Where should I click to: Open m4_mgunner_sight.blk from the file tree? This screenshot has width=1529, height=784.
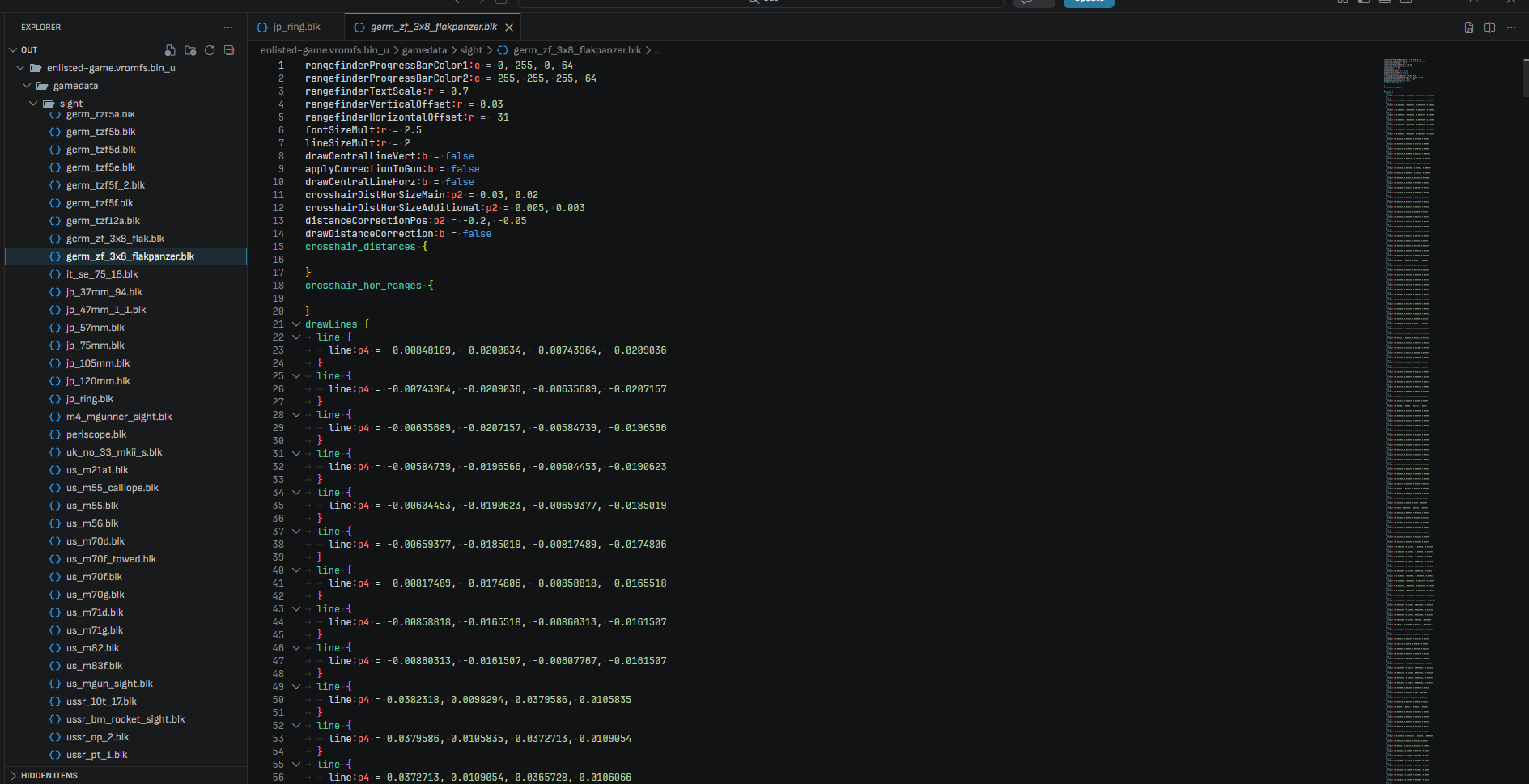pos(125,417)
